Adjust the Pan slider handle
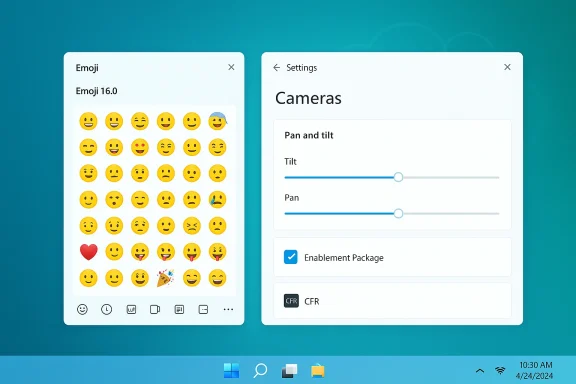The height and width of the screenshot is (384, 576). click(x=398, y=213)
